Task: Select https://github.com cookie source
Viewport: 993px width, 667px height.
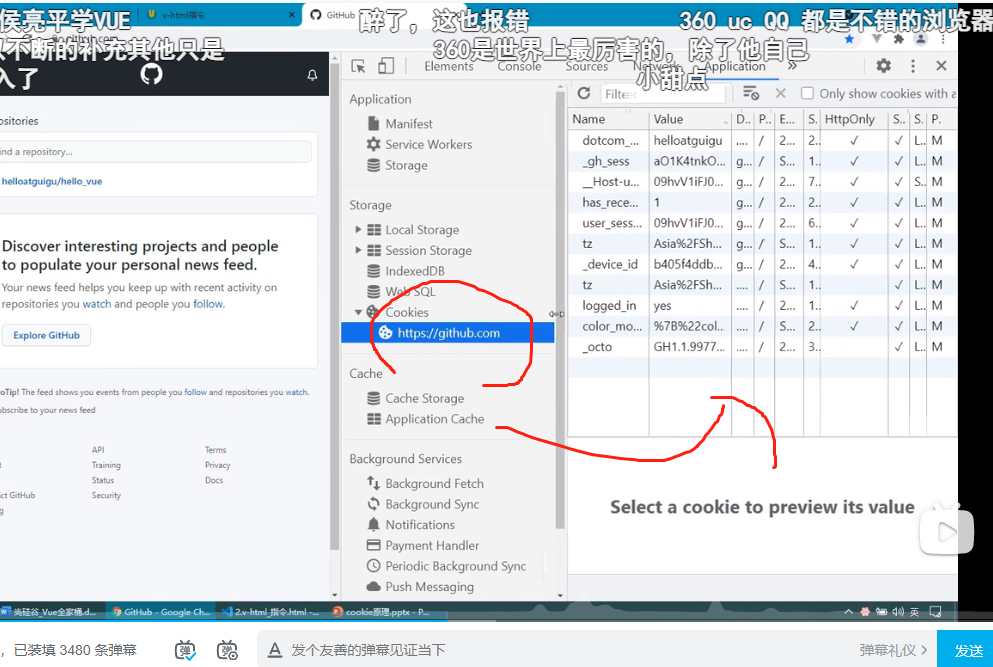Action: [448, 333]
